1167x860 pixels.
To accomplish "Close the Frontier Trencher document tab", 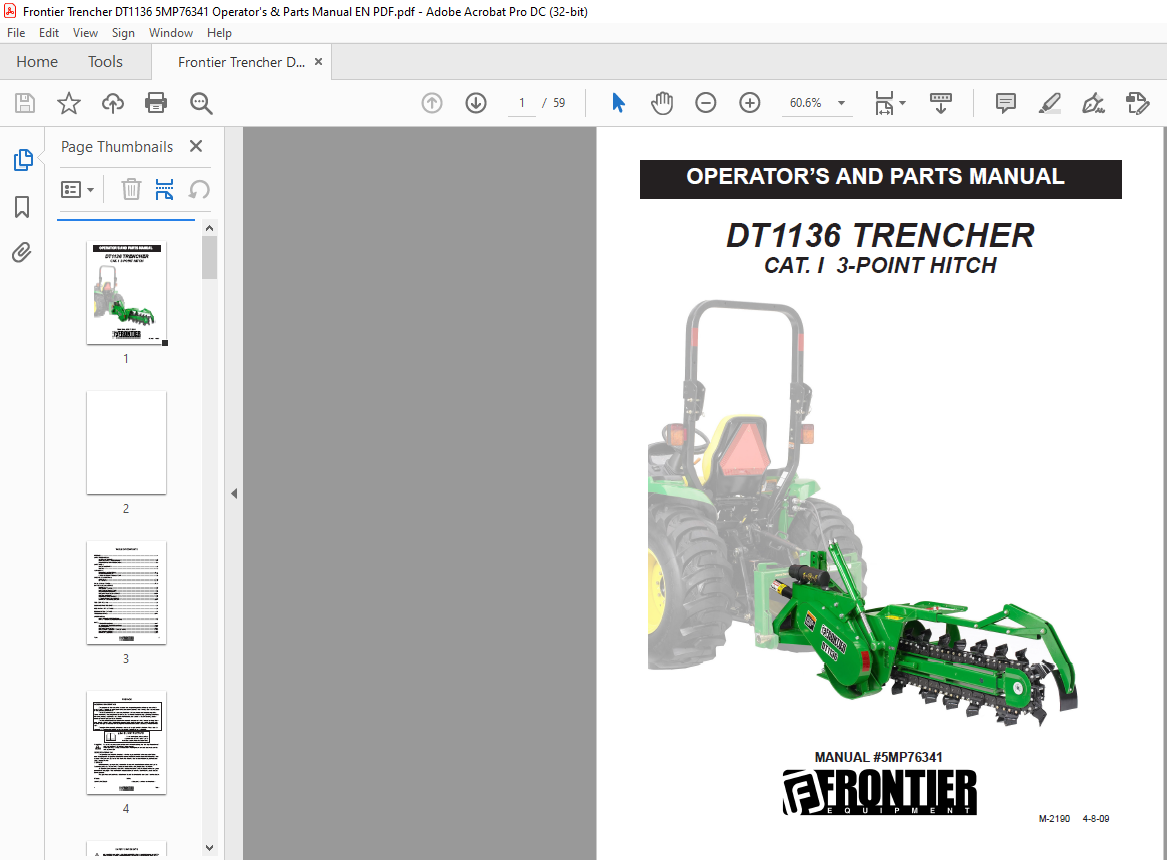I will click(319, 62).
